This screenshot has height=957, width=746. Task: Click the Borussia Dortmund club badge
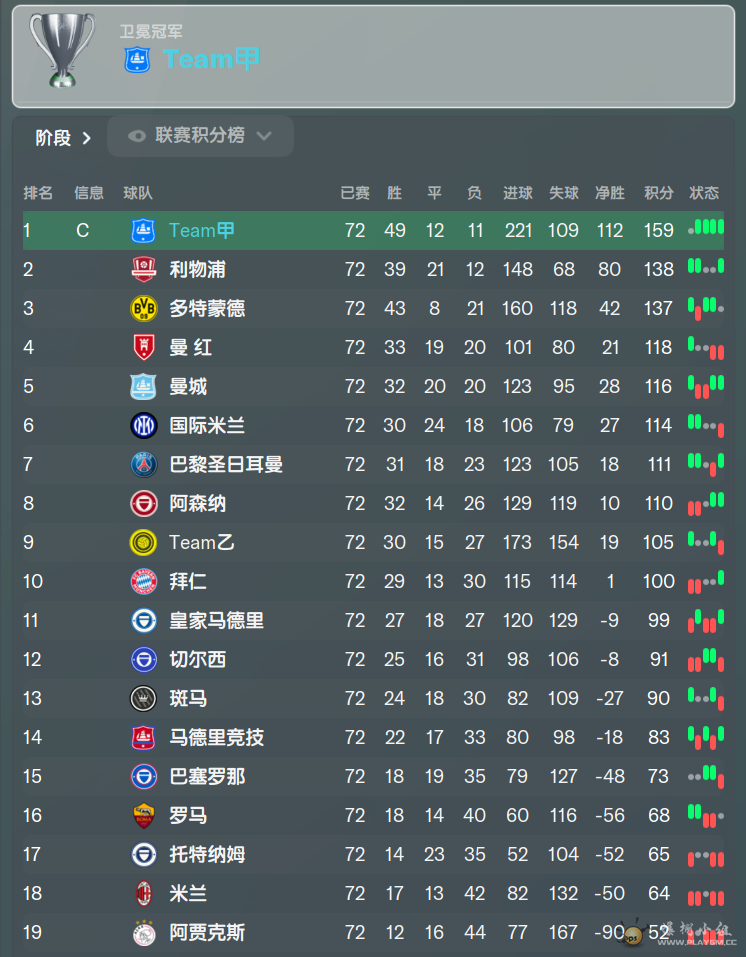(143, 308)
